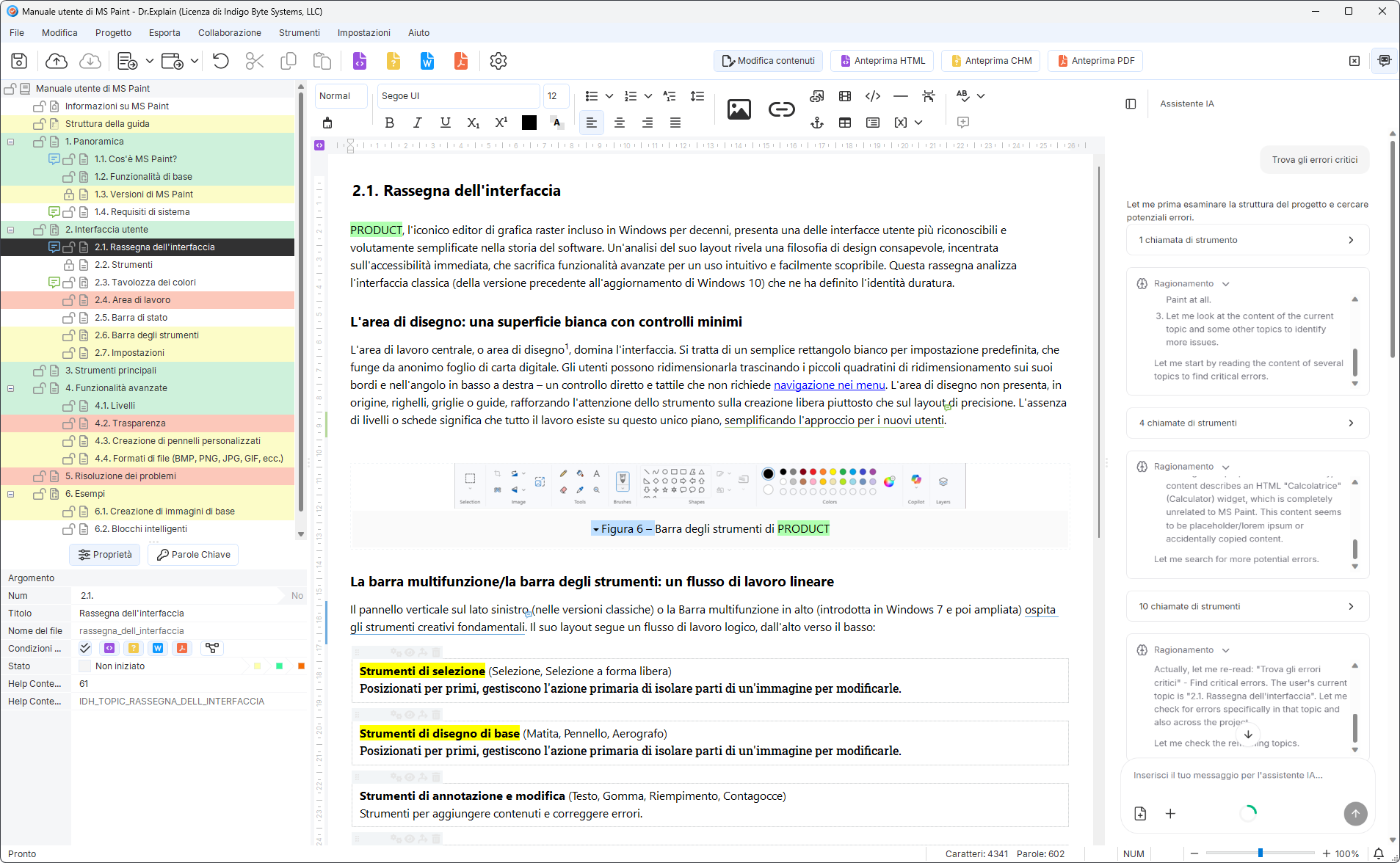Insert a table with the table icon

845,123
